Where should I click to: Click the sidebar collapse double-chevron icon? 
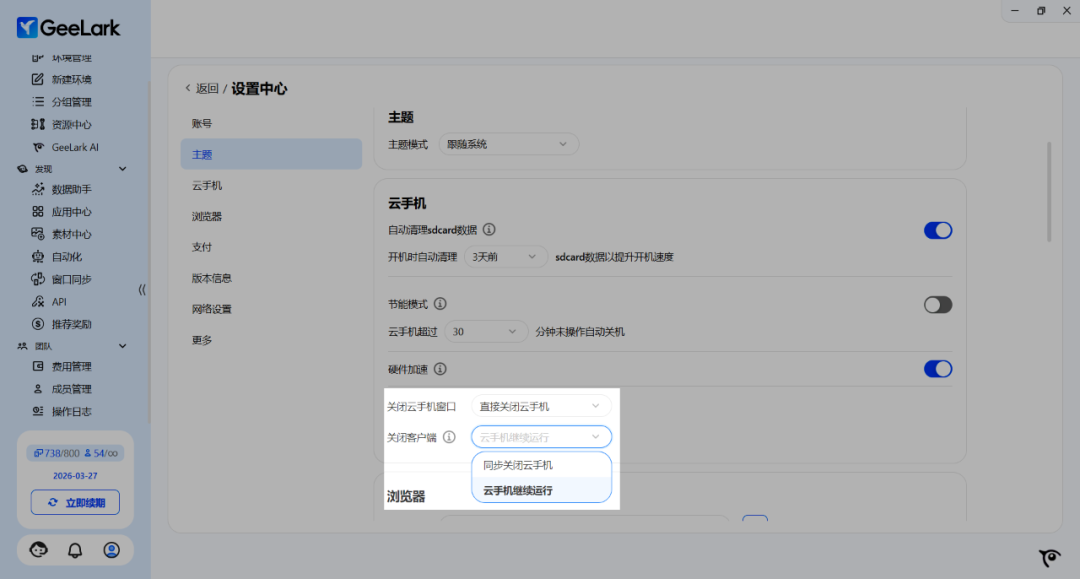coord(142,290)
